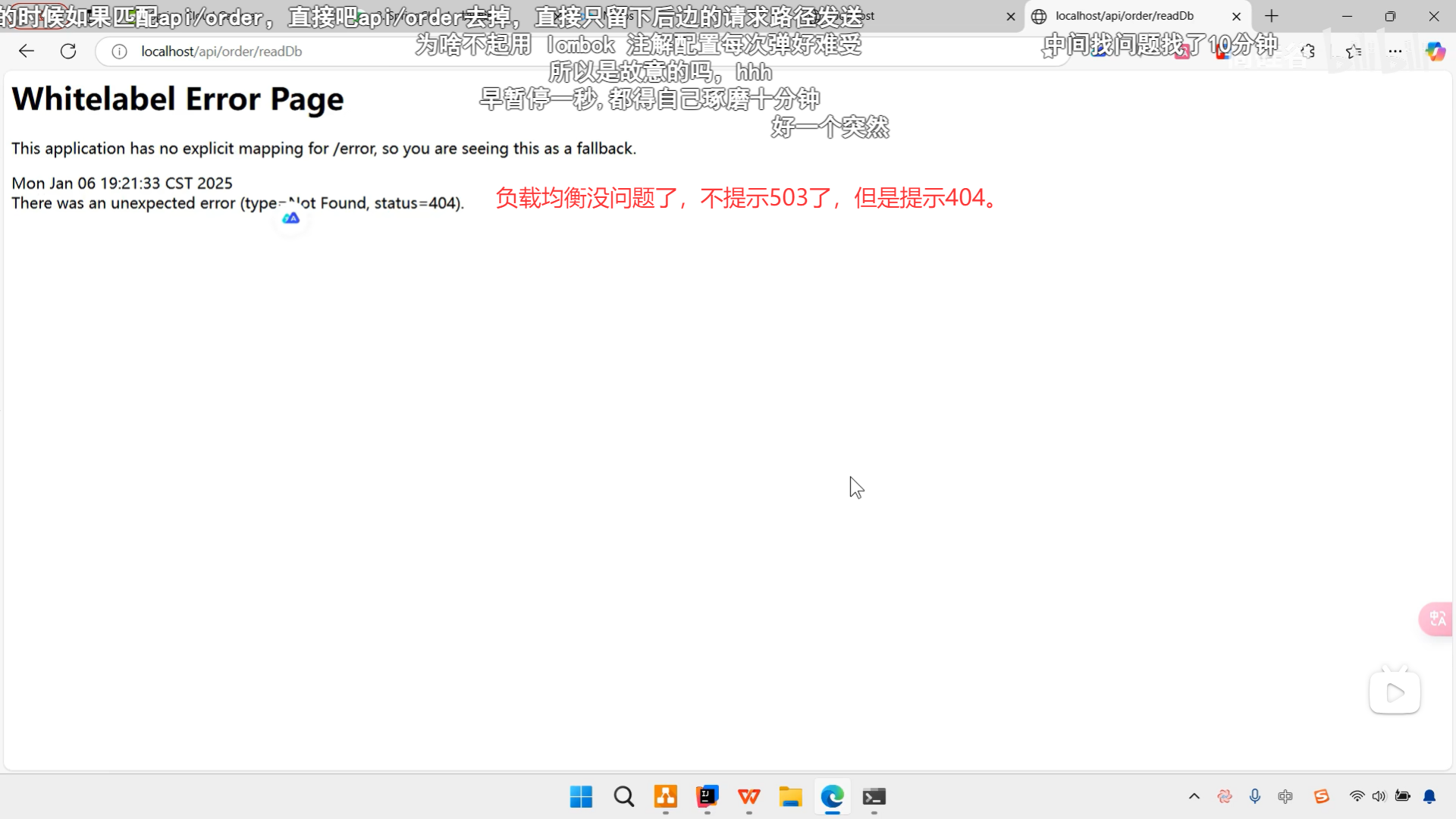Click the address bar URL field
Image resolution: width=1456 pixels, height=819 pixels.
(x=455, y=52)
